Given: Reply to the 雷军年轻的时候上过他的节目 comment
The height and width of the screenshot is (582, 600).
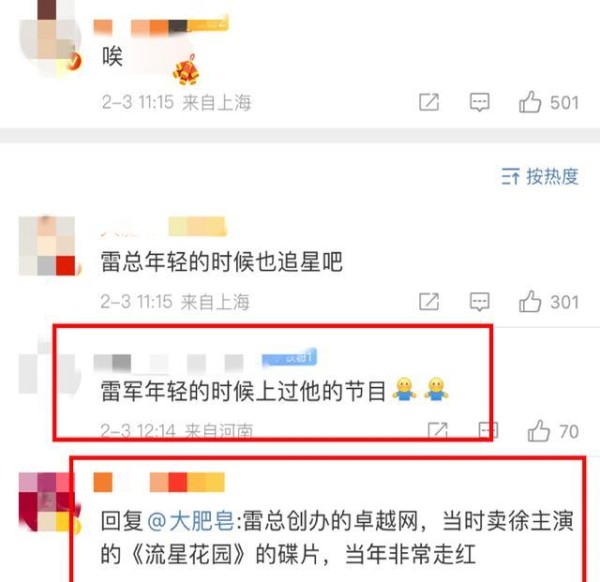Looking at the screenshot, I should (488, 431).
